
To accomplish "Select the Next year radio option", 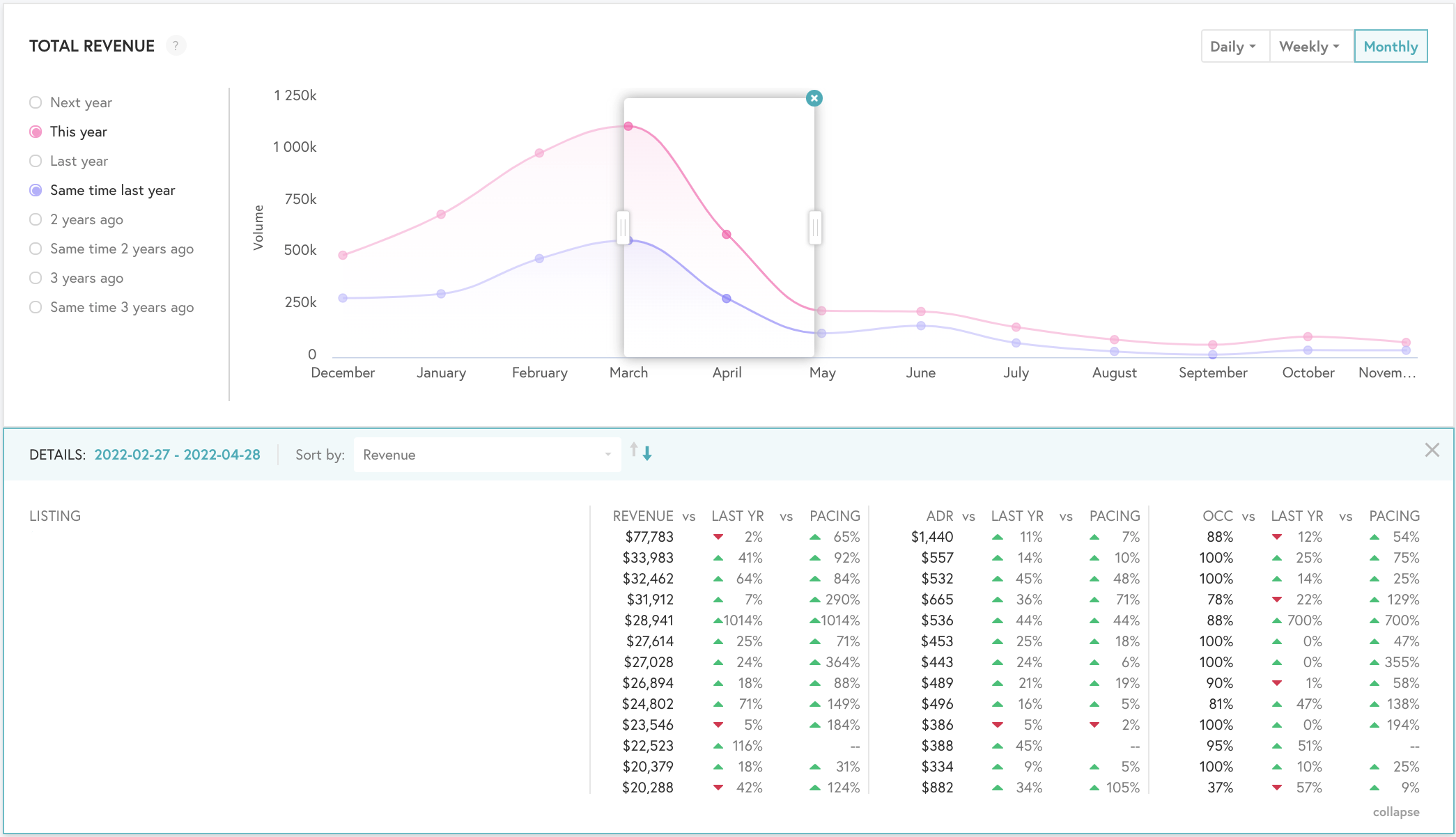I will click(x=36, y=102).
